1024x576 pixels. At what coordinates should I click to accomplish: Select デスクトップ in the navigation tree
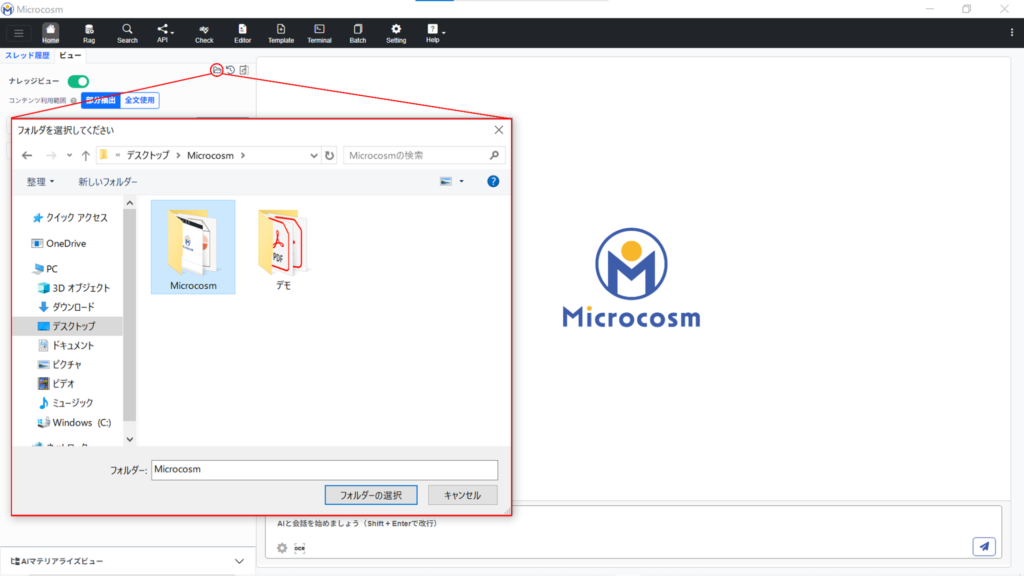[67, 326]
